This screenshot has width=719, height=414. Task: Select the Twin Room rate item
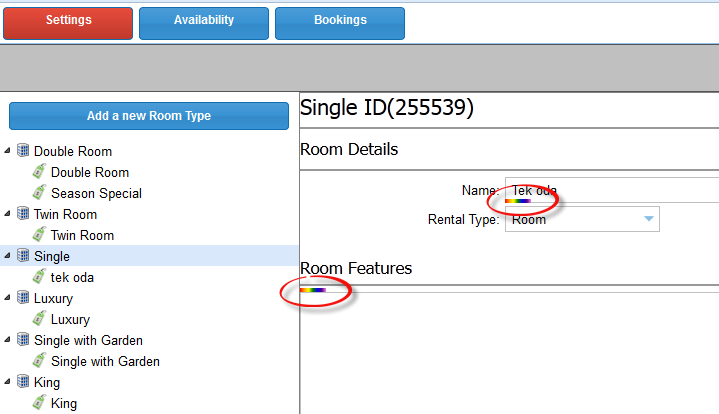point(82,235)
